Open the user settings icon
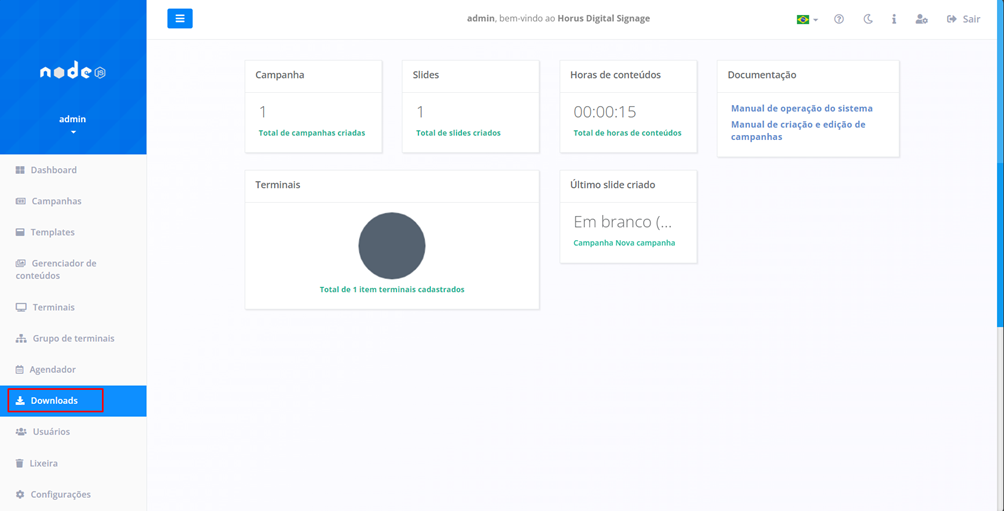Screen dimensions: 1004x511 click(x=921, y=20)
